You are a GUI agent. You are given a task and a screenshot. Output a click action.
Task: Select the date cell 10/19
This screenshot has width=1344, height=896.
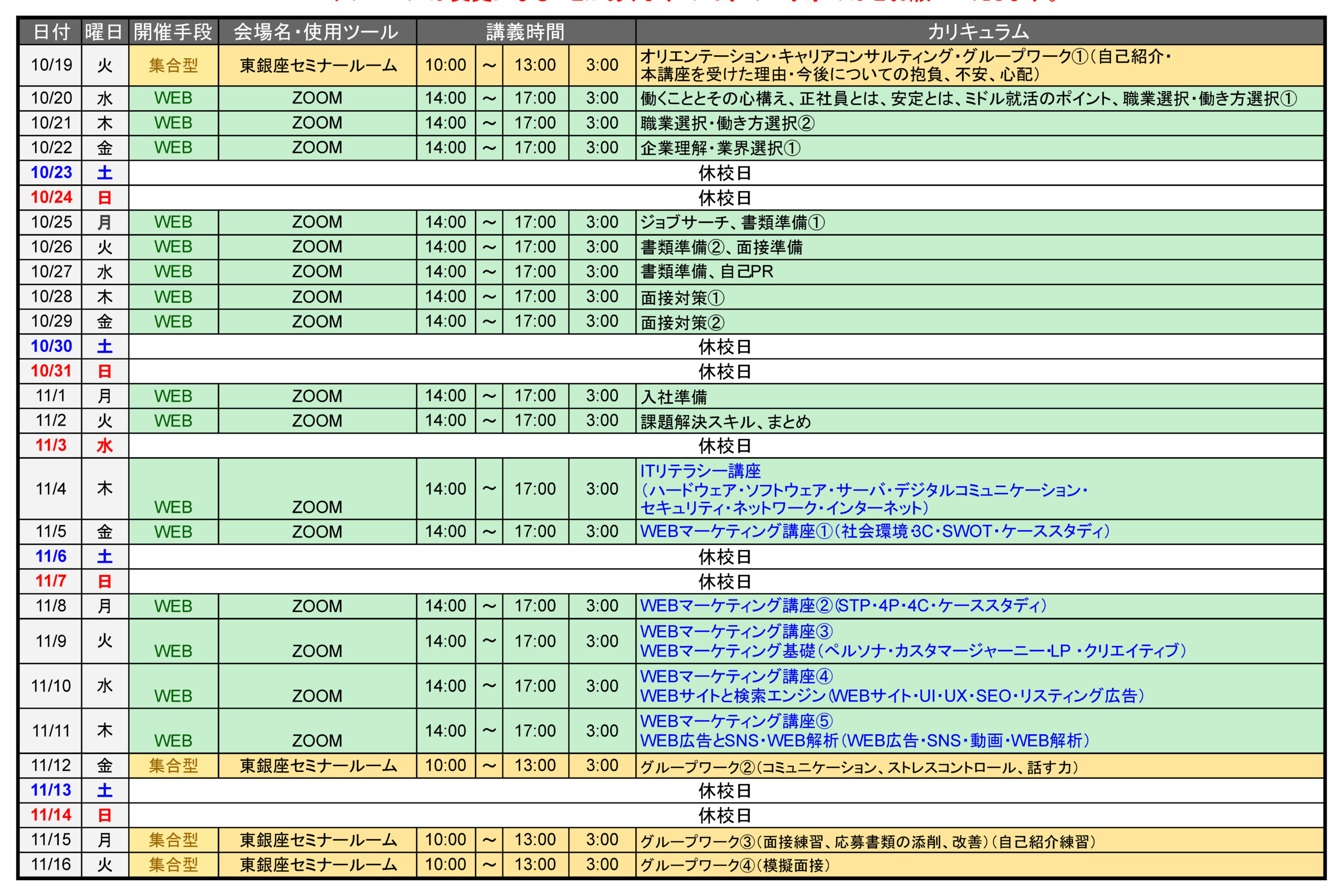tap(51, 65)
